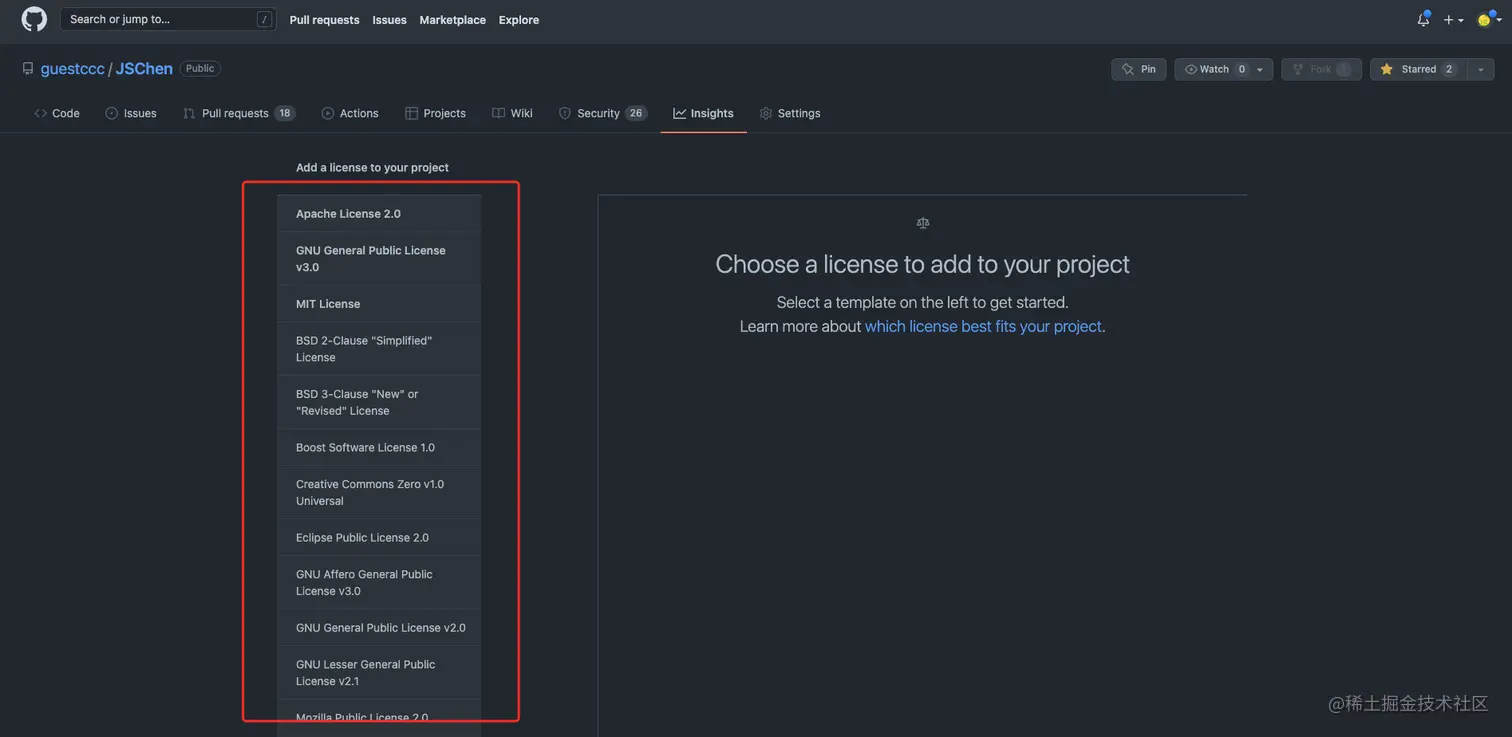Select Apache License 2.0 template
The height and width of the screenshot is (737, 1512).
(x=379, y=214)
